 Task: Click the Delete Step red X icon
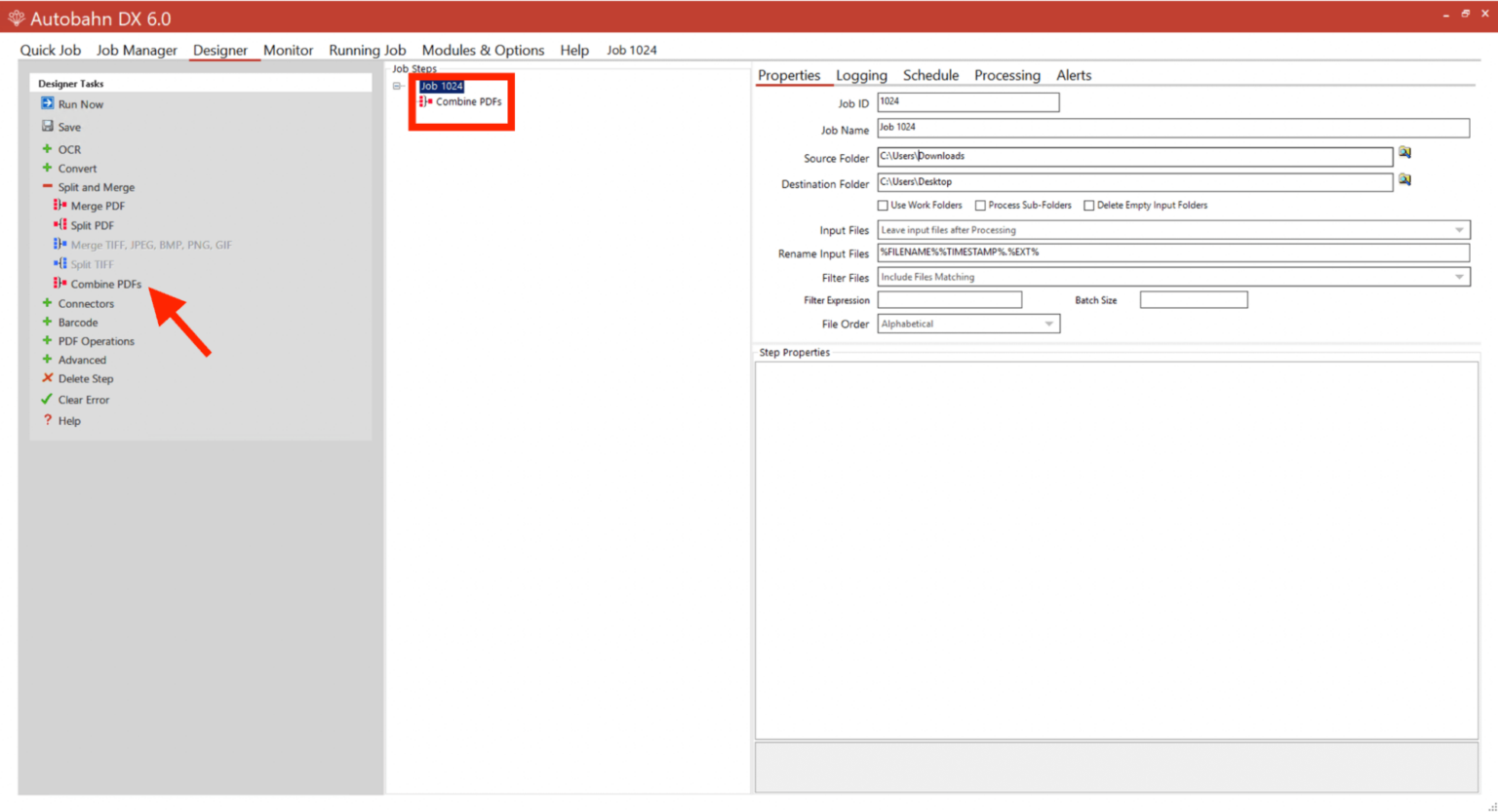coord(47,378)
